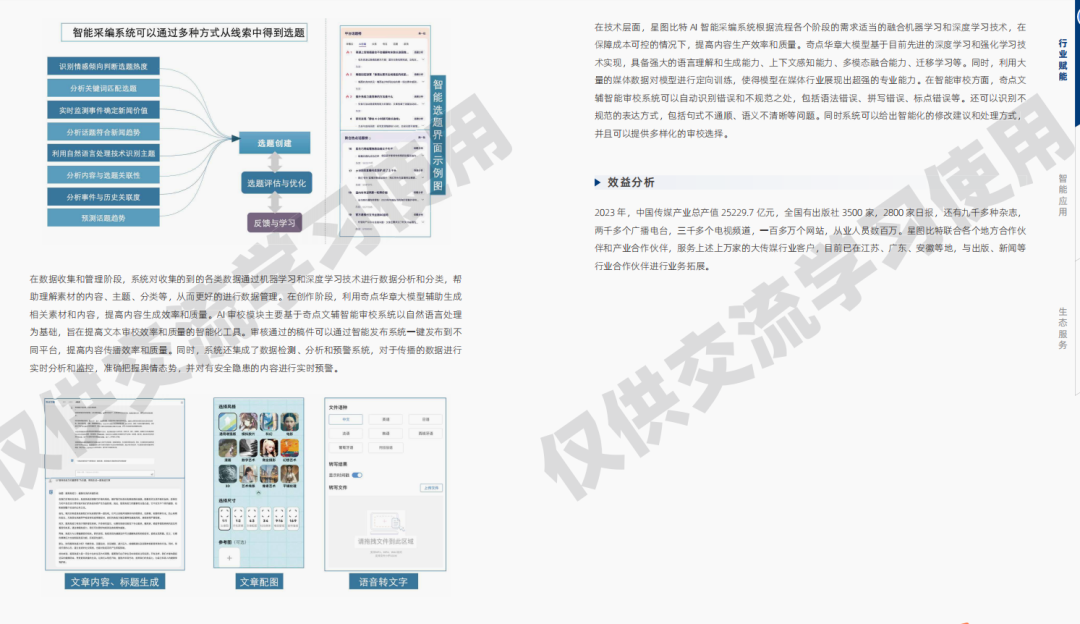This screenshot has width=1080, height=624.
Task: Click the 智能选题界面示例图 vertical label
Action: click(437, 135)
